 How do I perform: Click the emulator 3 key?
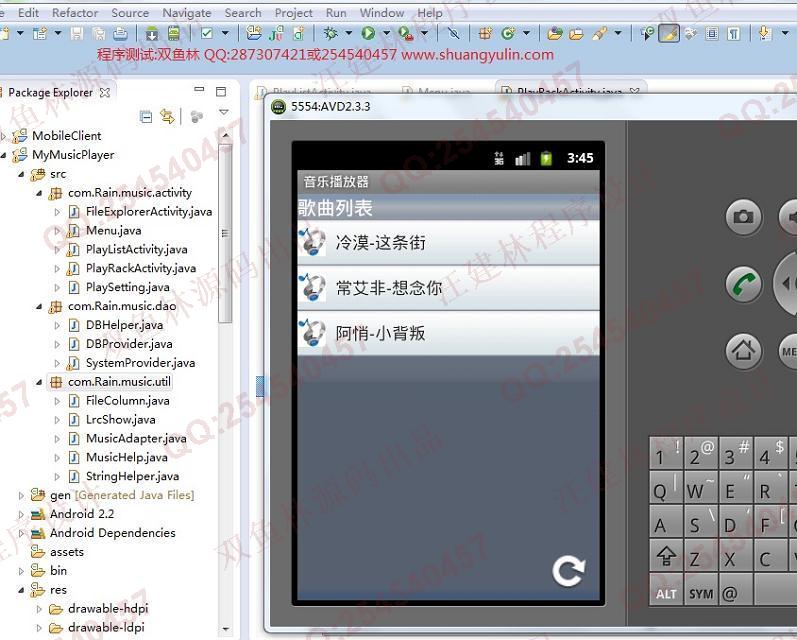click(x=735, y=453)
